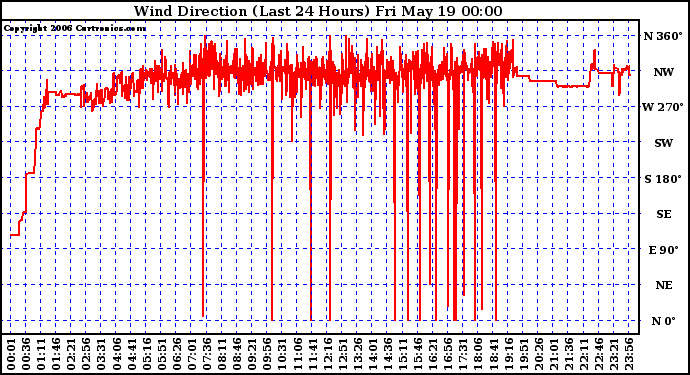The width and height of the screenshot is (690, 375).
Task: Click the 16:21 time label
Action: (x=433, y=354)
